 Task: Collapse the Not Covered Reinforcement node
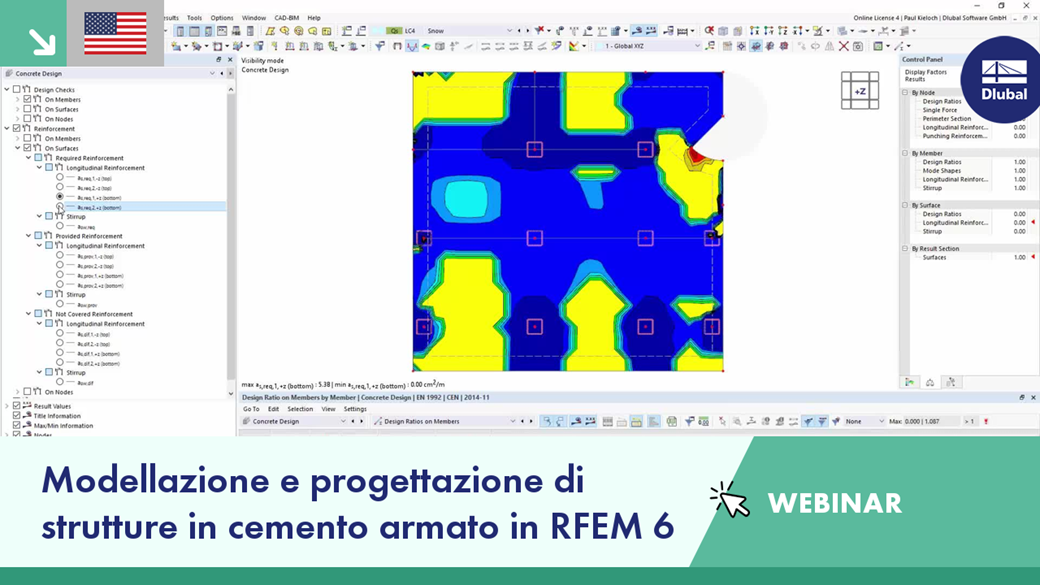point(29,314)
